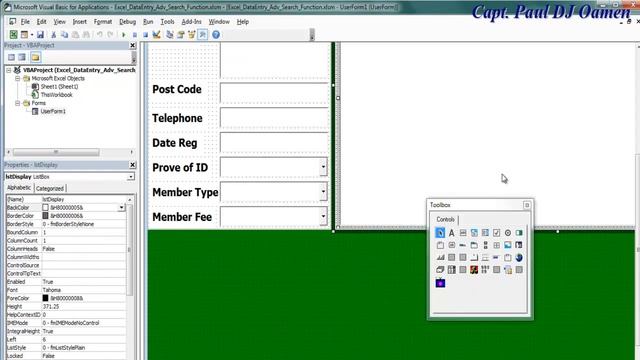This screenshot has width=640, height=360.
Task: Select the Select Objects arrow in Toolbox
Action: click(x=440, y=233)
